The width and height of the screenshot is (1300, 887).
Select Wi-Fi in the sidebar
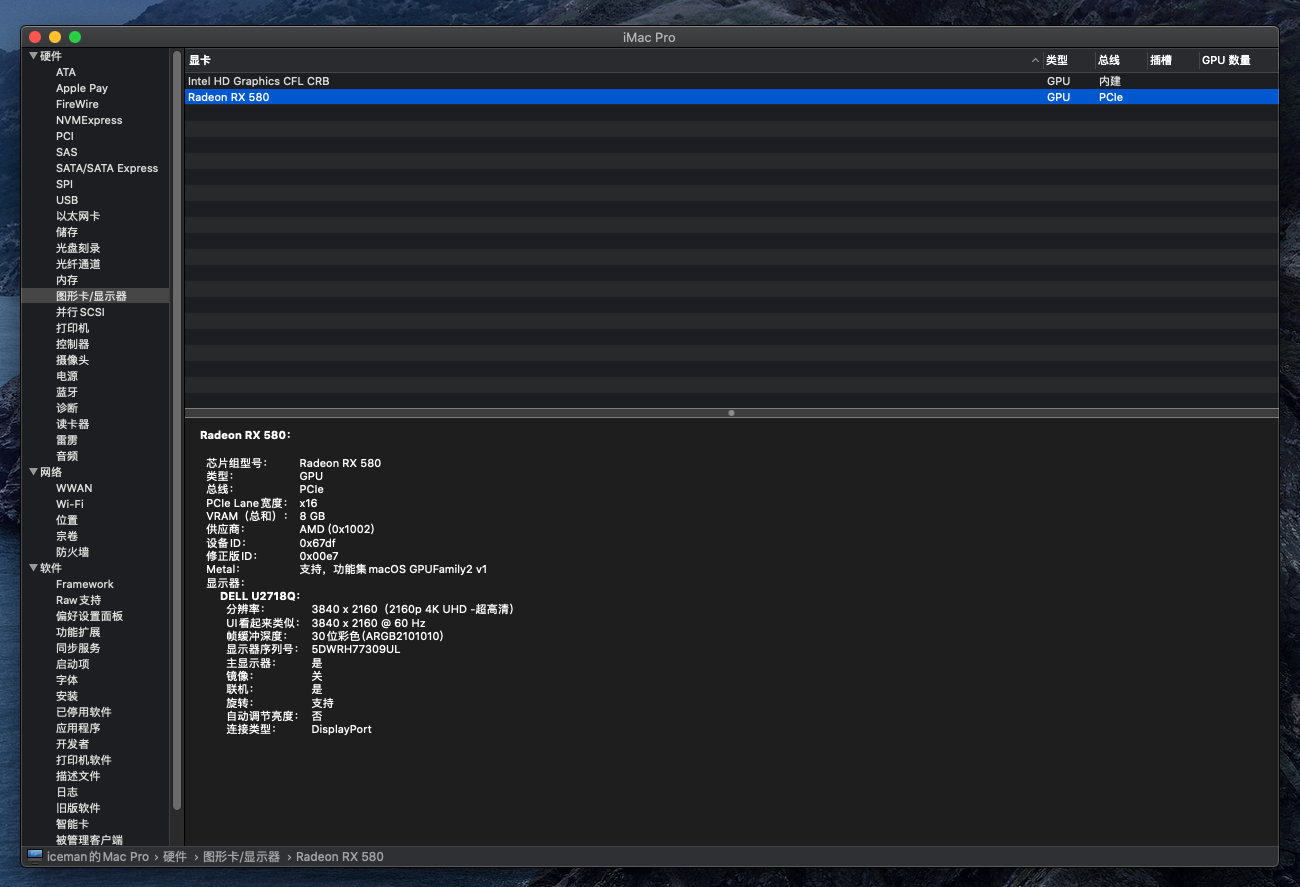[x=70, y=504]
